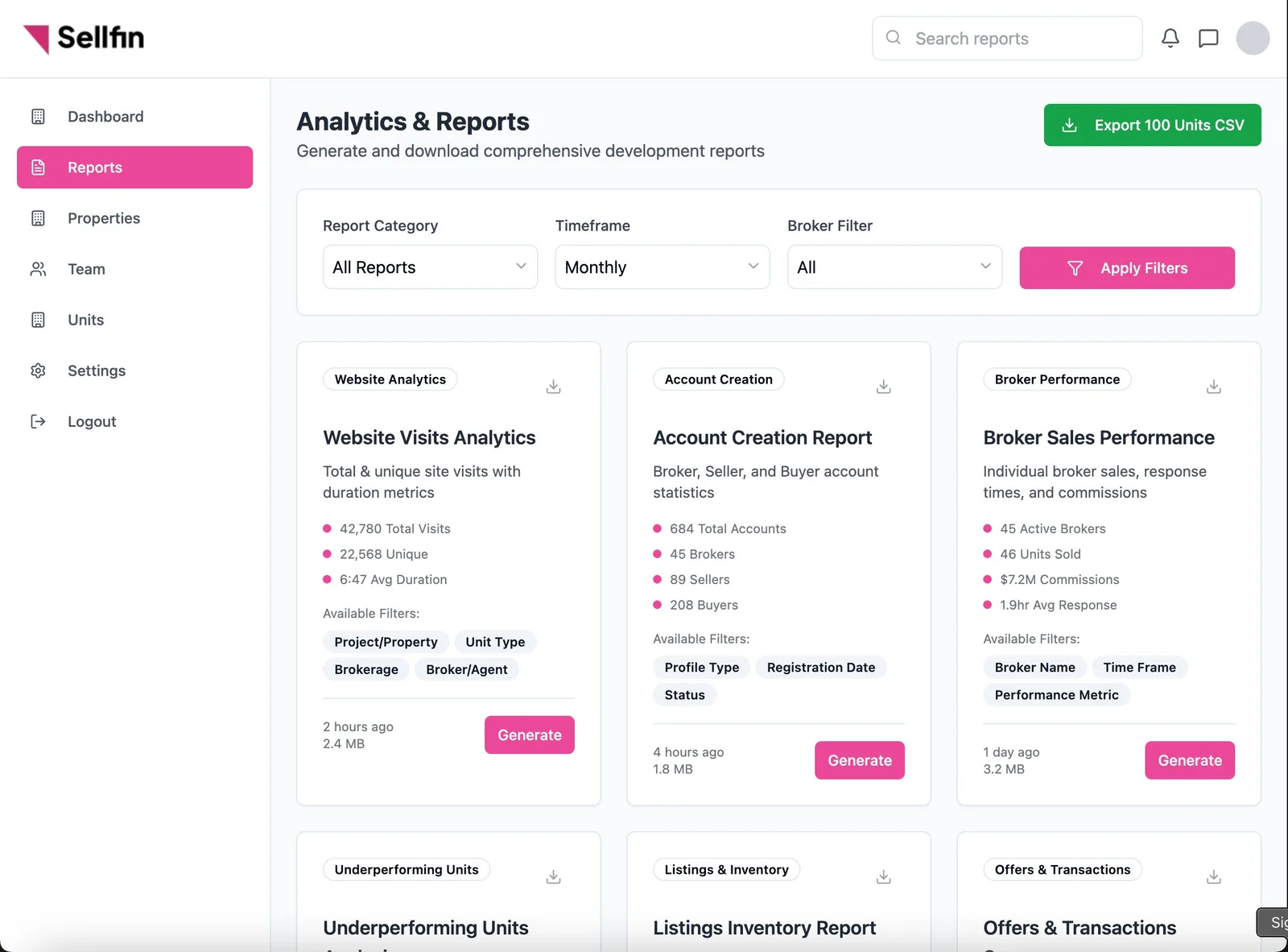Click the Listings Inventory Report title
The height and width of the screenshot is (952, 1288).
pos(764,928)
